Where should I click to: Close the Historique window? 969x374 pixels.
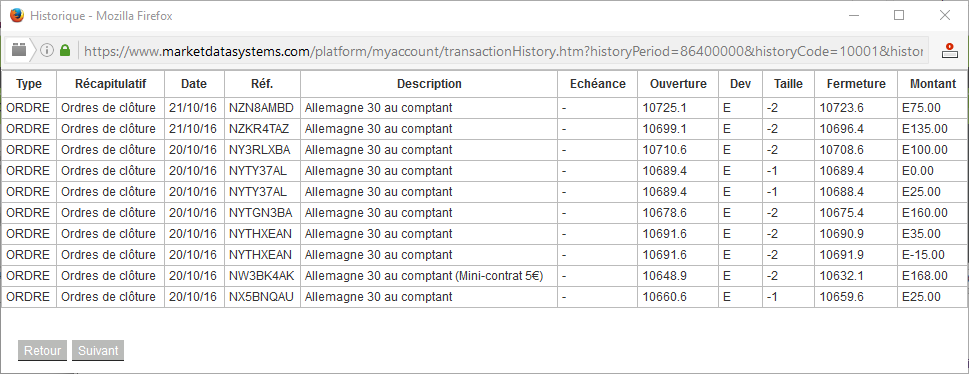tap(945, 15)
